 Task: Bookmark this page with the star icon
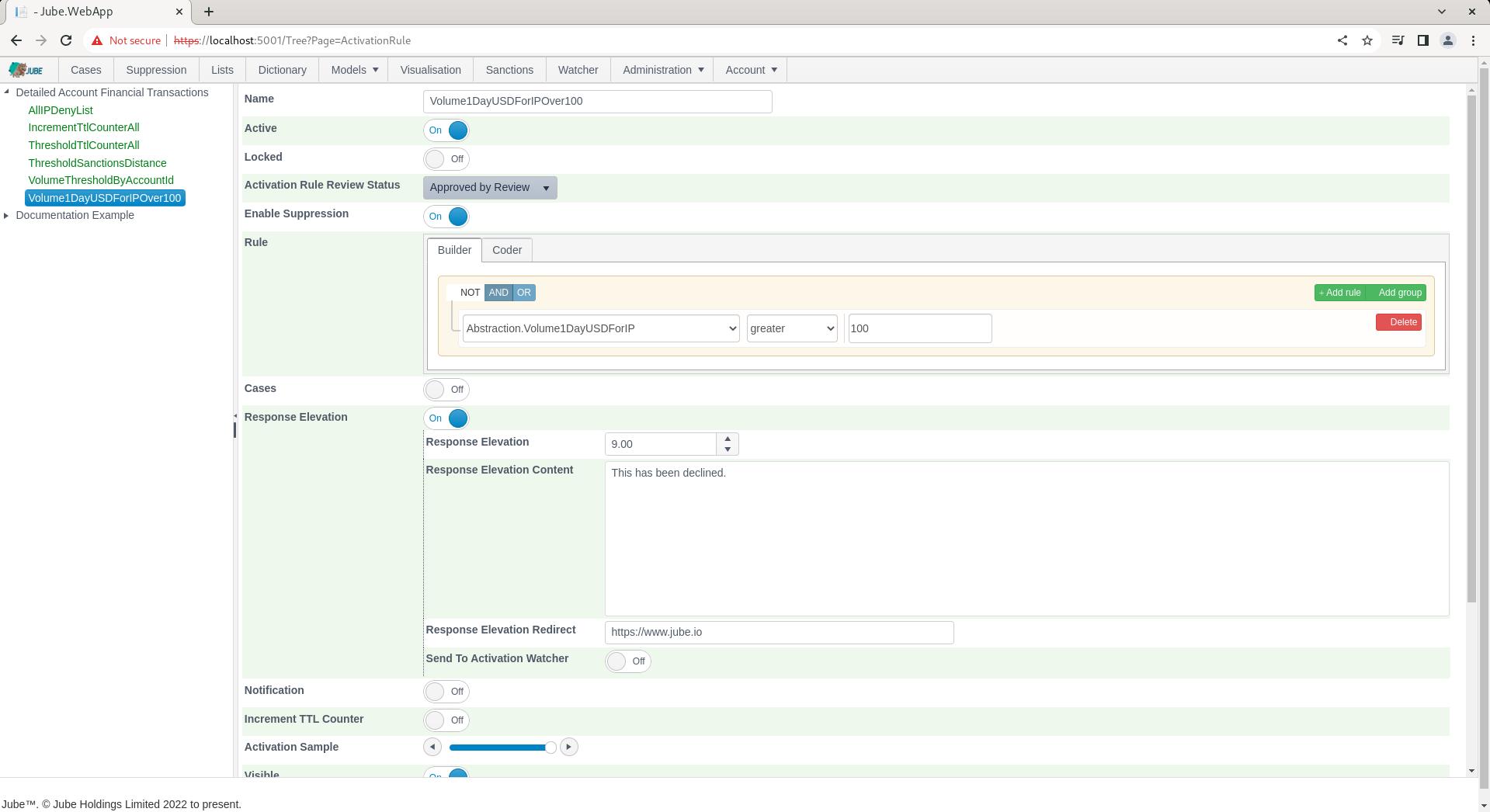1367,40
